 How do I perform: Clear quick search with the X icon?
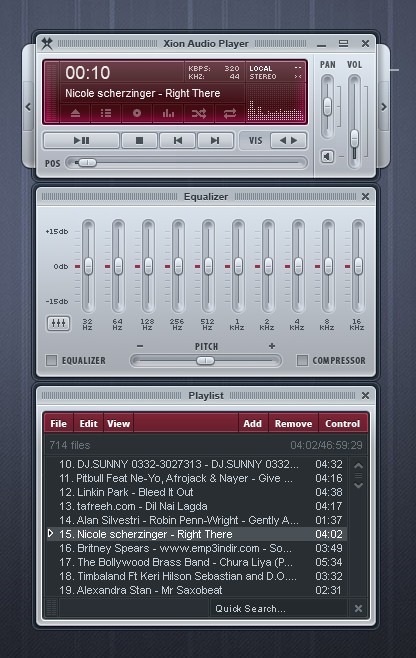[x=358, y=608]
